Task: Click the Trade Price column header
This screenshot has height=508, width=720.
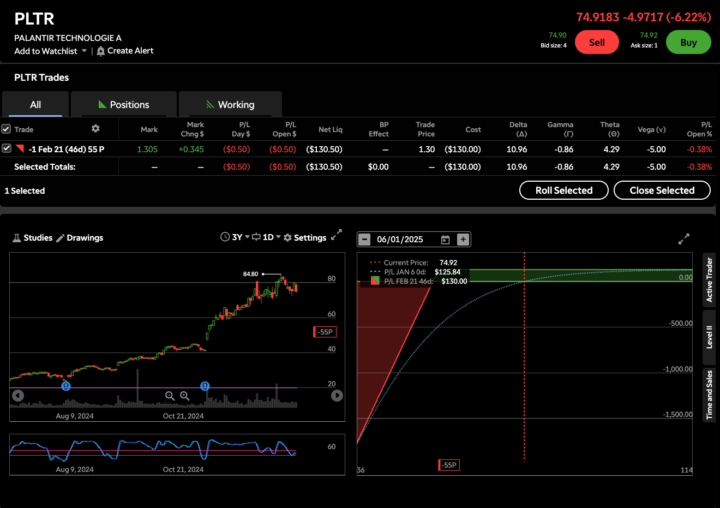Action: [425, 129]
